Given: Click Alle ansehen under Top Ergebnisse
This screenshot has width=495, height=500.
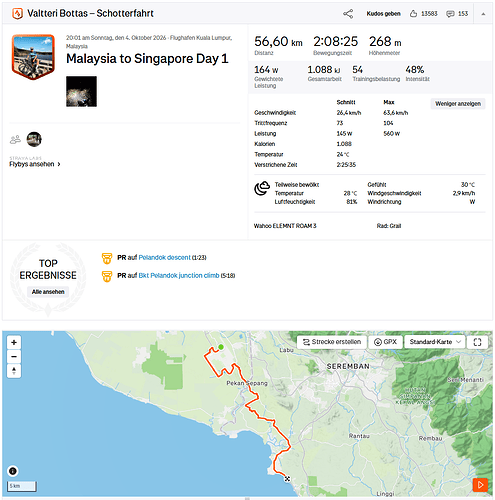Looking at the screenshot, I should click(x=48, y=292).
